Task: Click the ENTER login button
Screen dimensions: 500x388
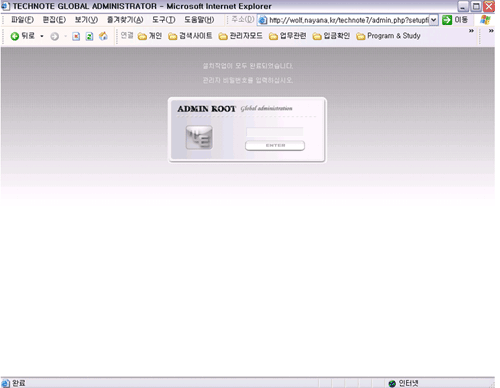Action: [275, 146]
